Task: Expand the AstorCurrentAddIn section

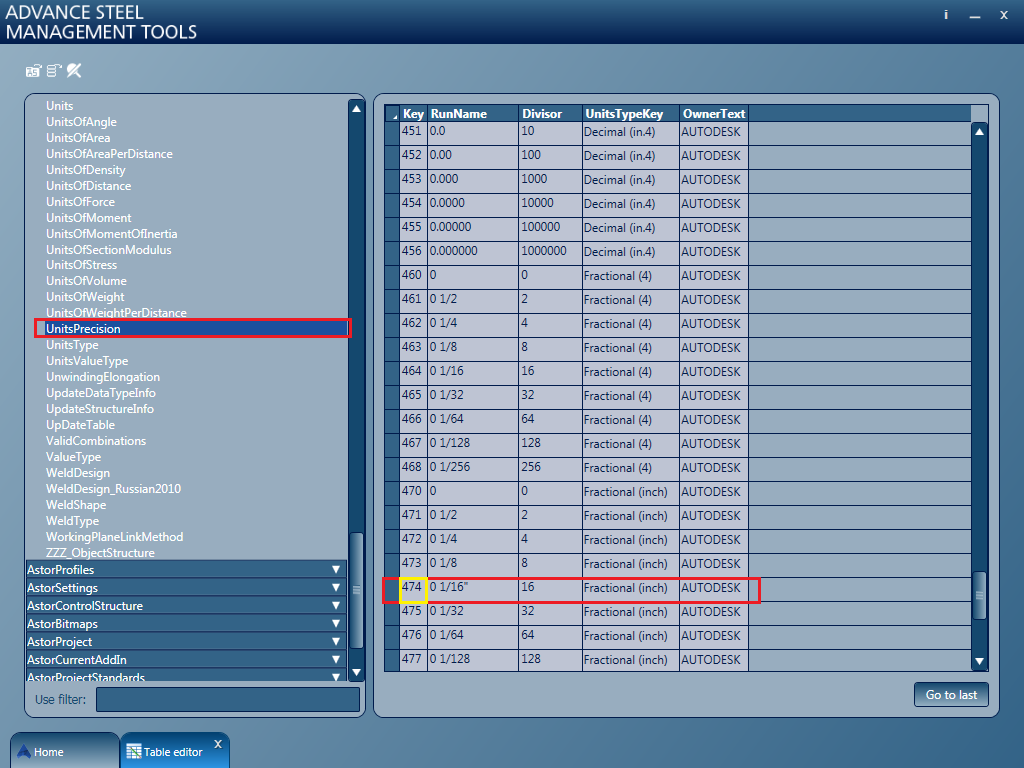Action: click(186, 660)
